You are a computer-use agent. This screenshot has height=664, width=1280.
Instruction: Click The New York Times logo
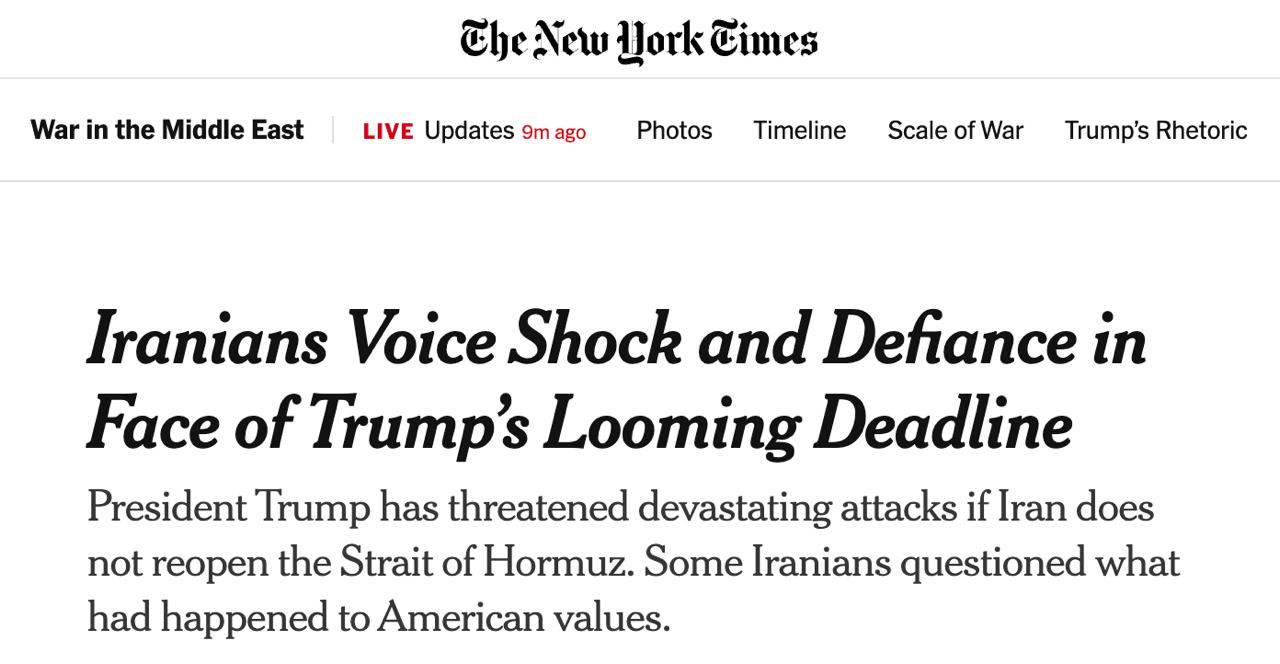(639, 40)
